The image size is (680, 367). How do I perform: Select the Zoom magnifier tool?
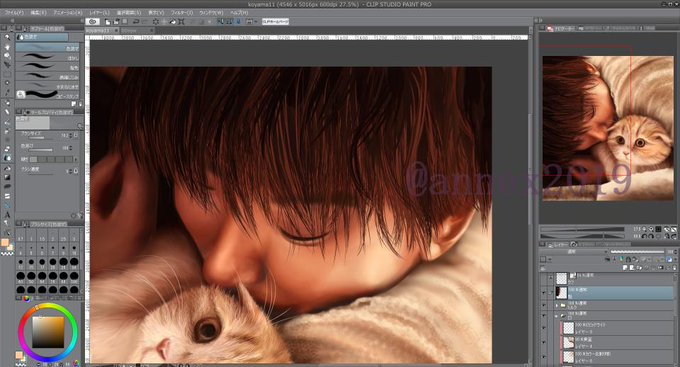coord(7,37)
